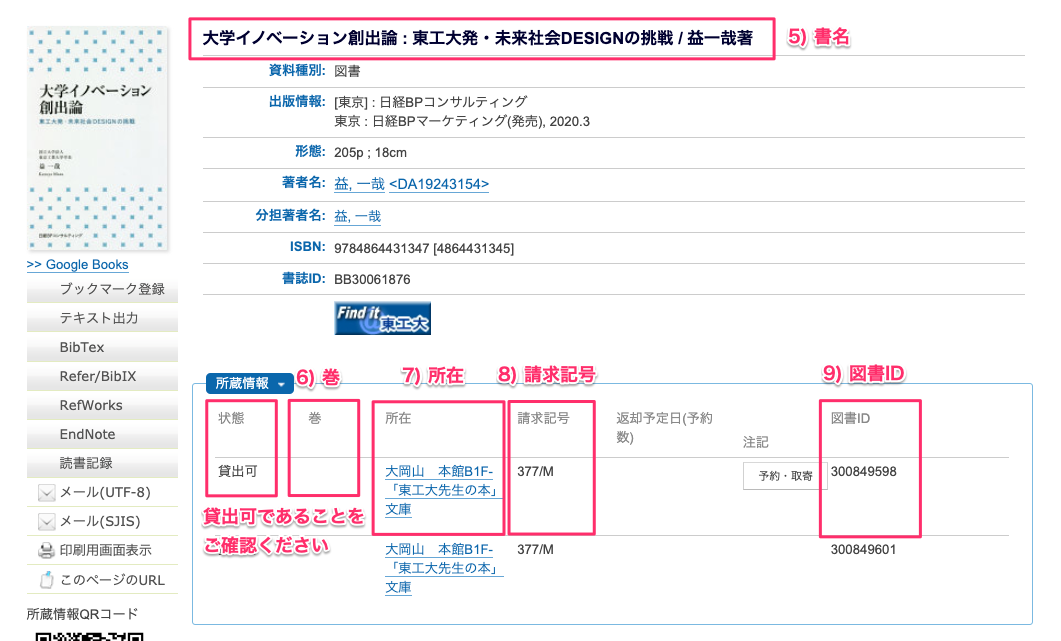Click このページのURL link

coord(112,580)
